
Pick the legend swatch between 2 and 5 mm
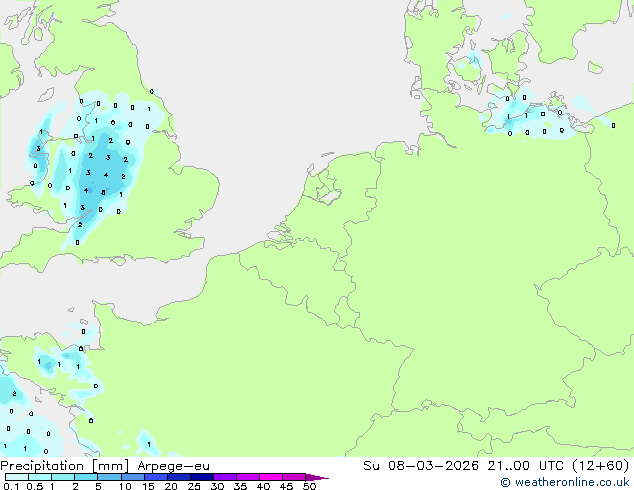pyautogui.click(x=87, y=477)
